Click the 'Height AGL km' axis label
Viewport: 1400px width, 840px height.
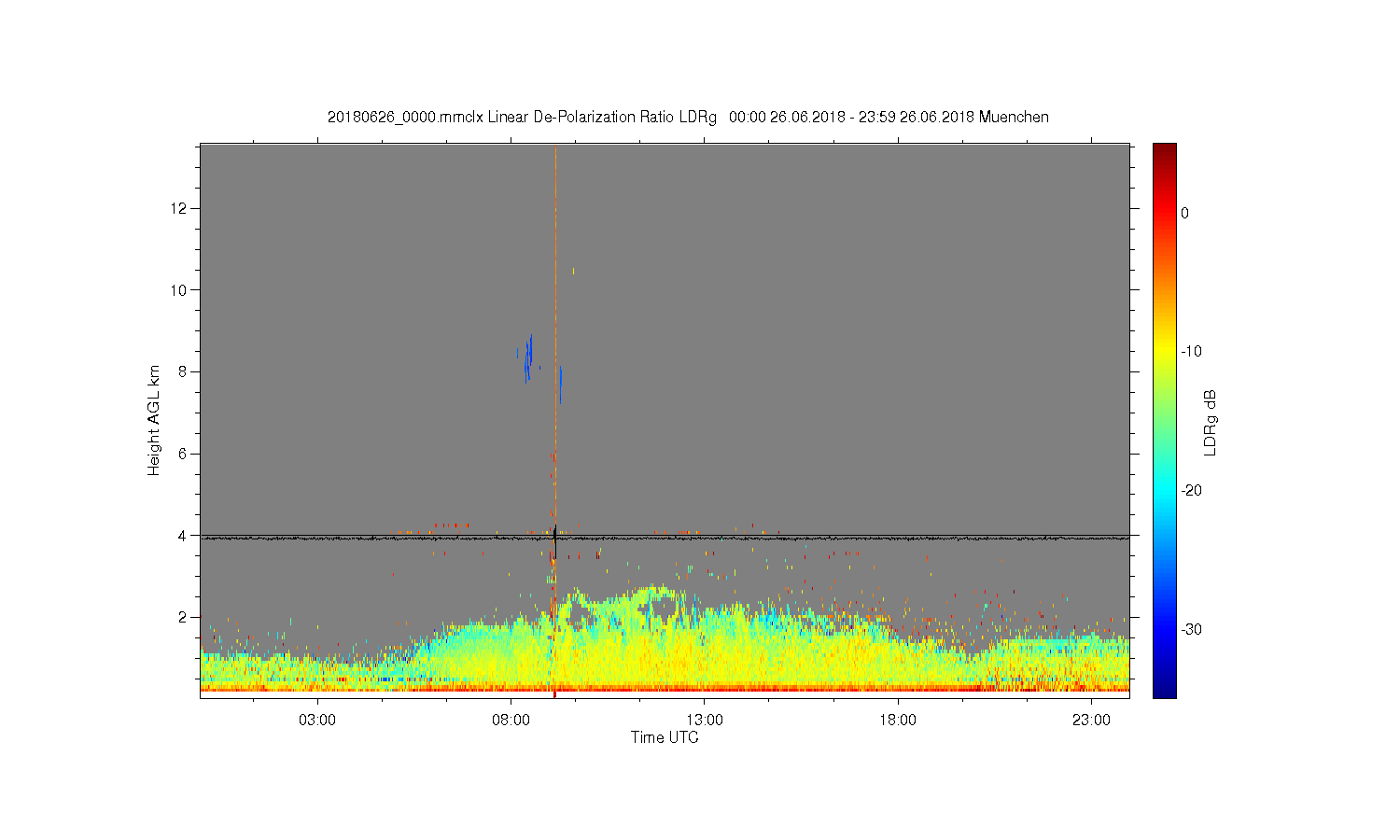154,420
